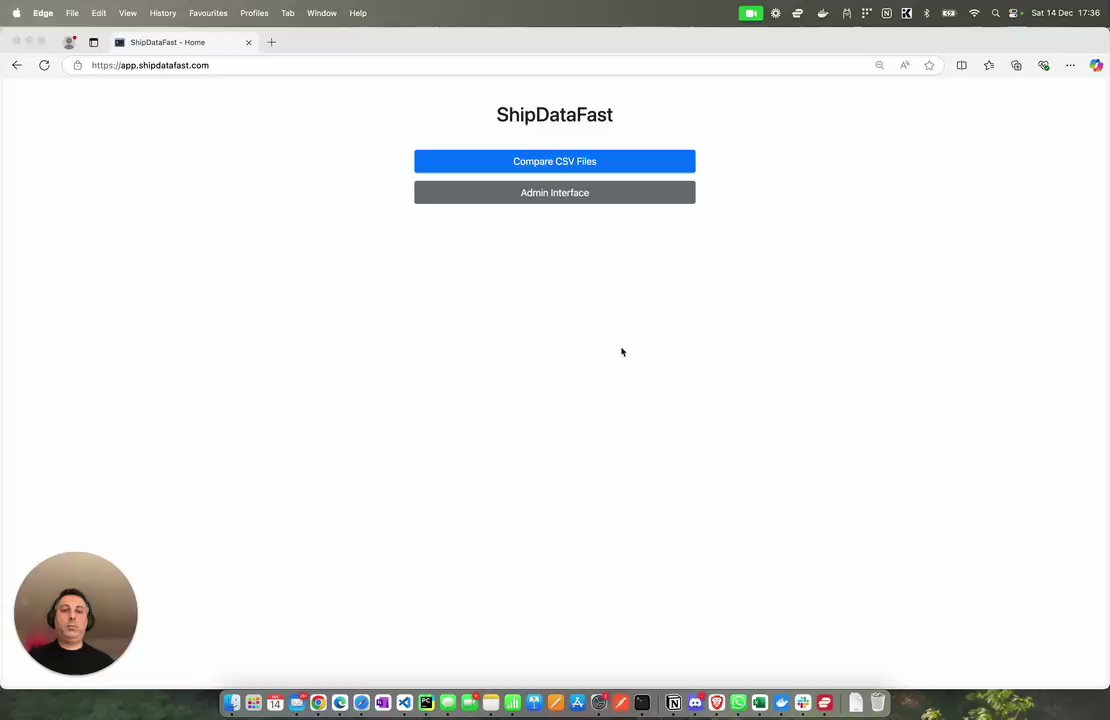The height and width of the screenshot is (720, 1110).
Task: Open PyCharm from the Dock
Action: coord(426,702)
